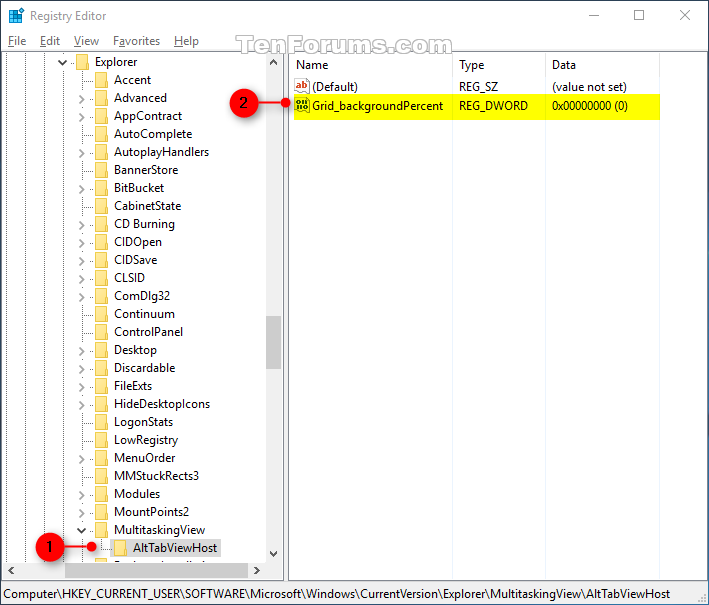The height and width of the screenshot is (605, 709).
Task: Click the MultitaskingView folder icon
Action: point(102,530)
